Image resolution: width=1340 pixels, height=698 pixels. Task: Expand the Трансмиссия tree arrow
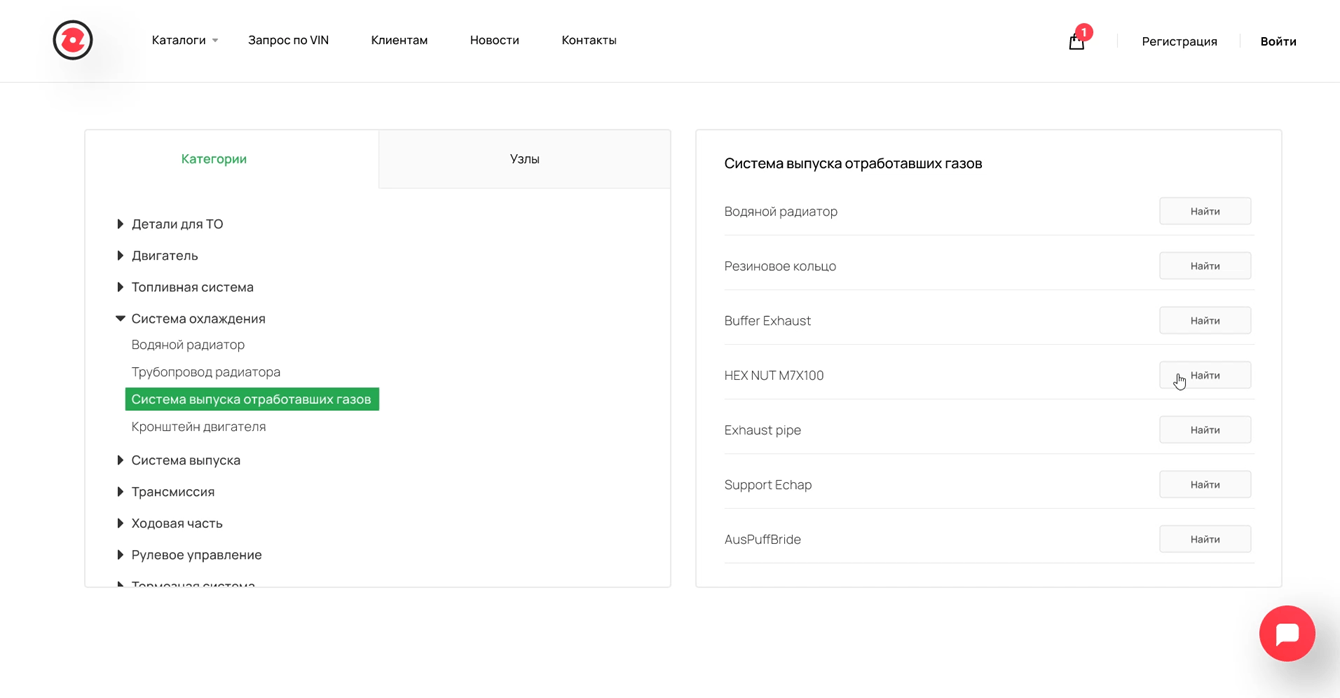click(120, 492)
